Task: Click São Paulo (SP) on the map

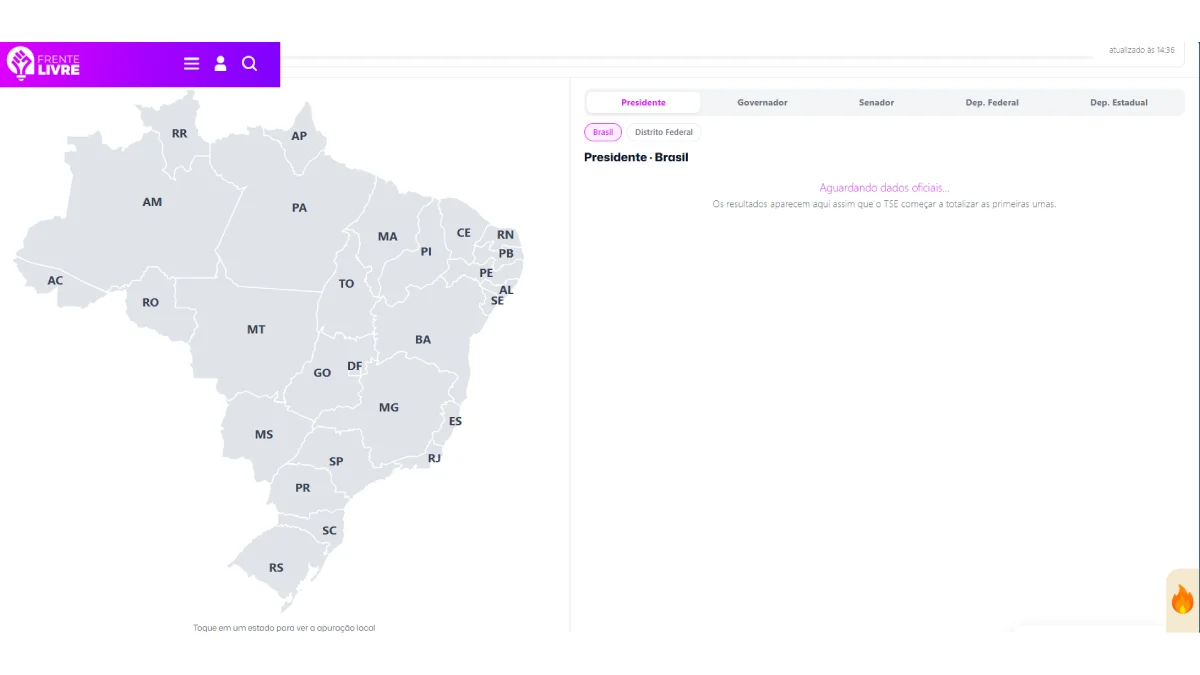Action: point(336,461)
